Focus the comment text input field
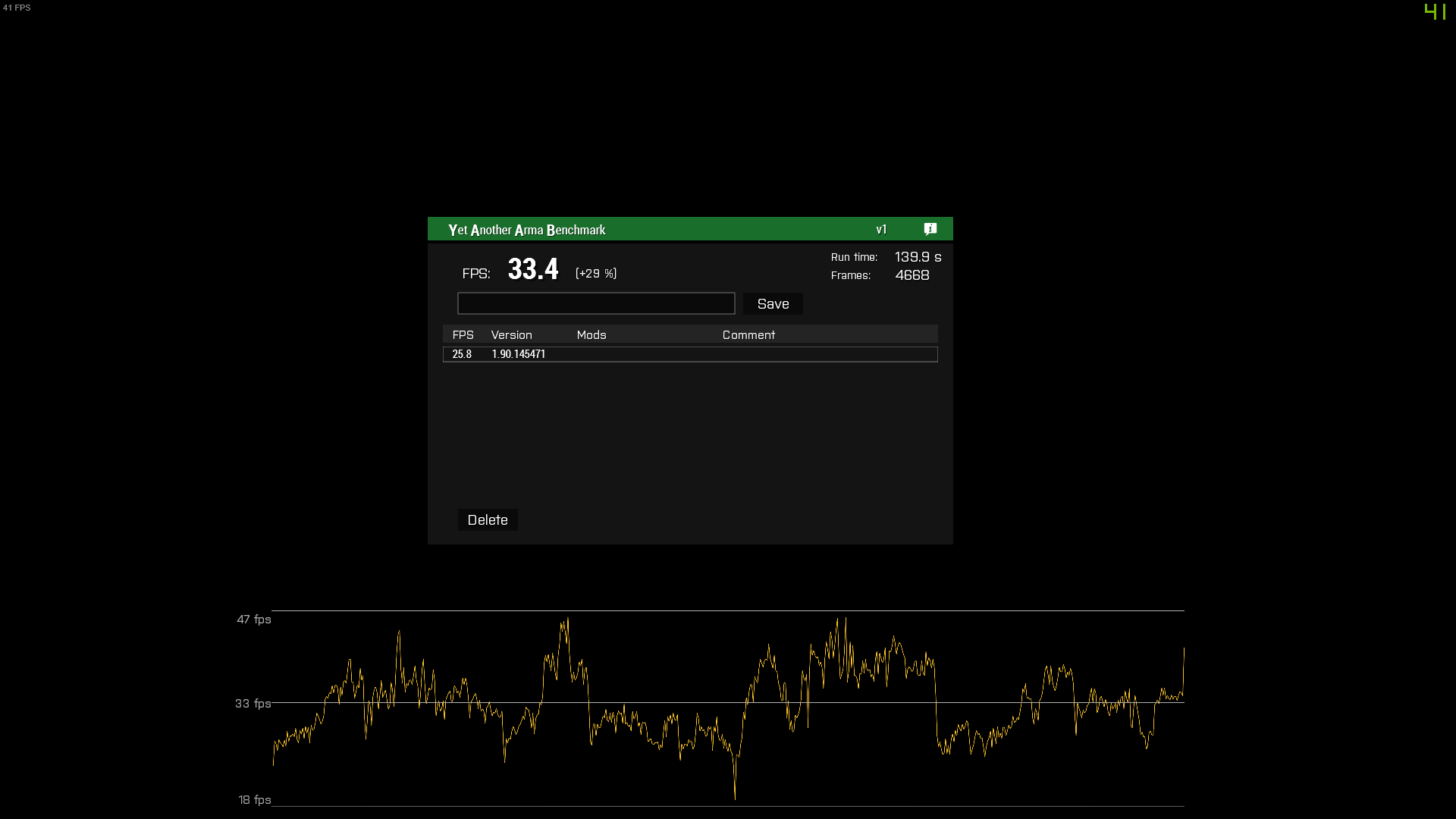1456x819 pixels. [x=596, y=303]
